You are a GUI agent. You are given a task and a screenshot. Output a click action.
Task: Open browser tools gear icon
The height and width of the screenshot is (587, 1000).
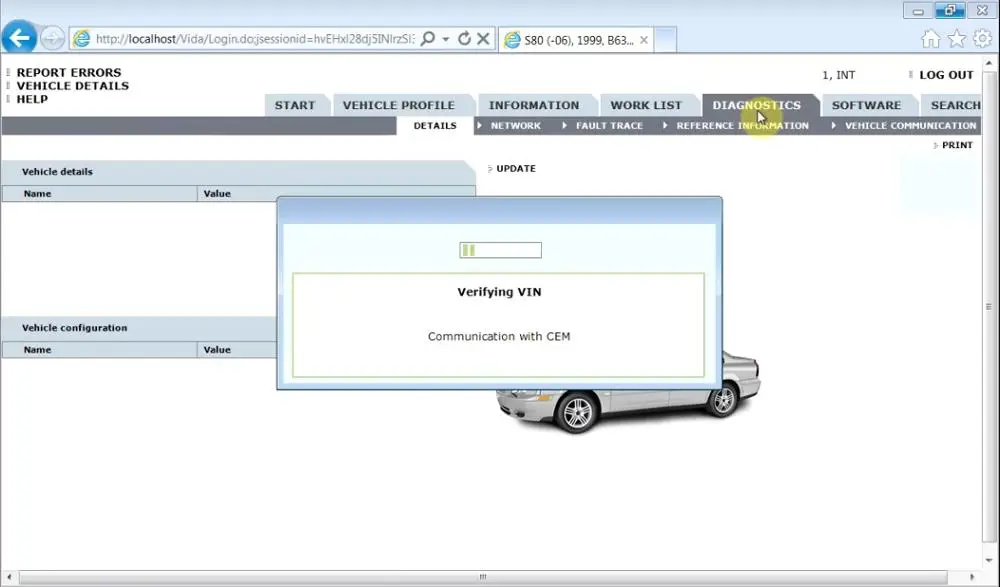click(982, 38)
